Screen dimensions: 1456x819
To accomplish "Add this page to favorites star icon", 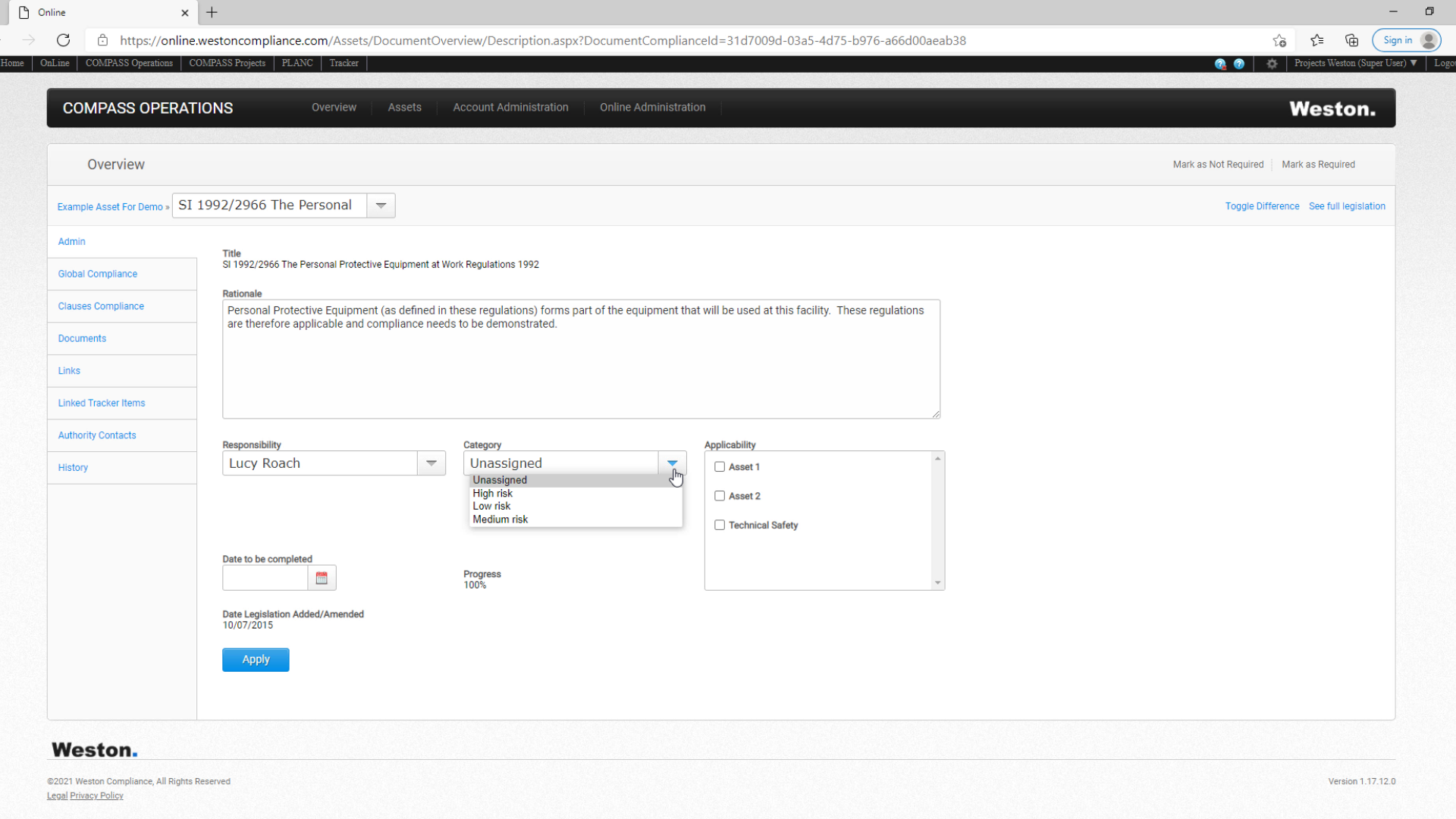I will click(1279, 40).
